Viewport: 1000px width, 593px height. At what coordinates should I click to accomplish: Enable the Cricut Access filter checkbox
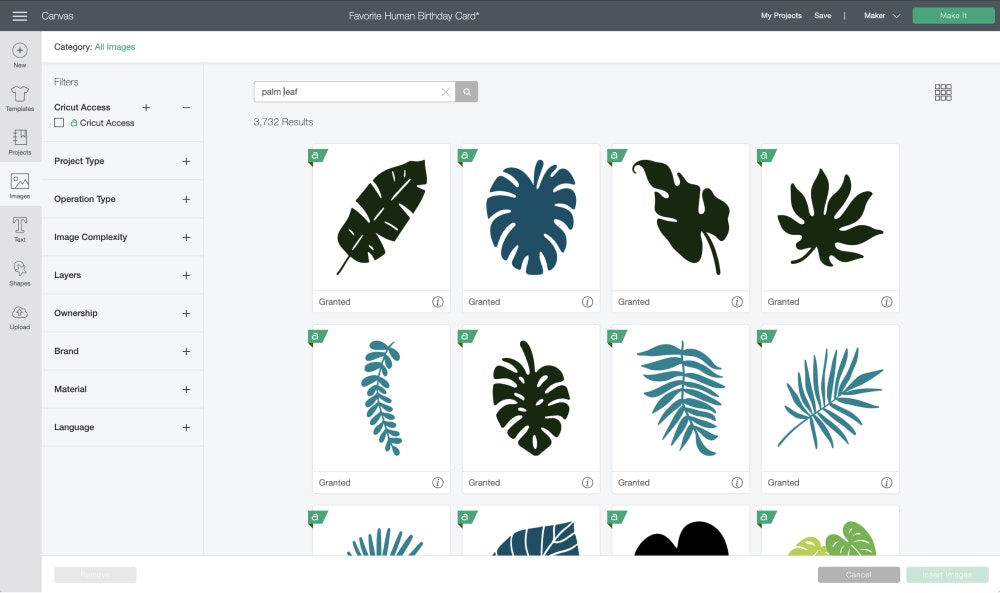[x=59, y=123]
